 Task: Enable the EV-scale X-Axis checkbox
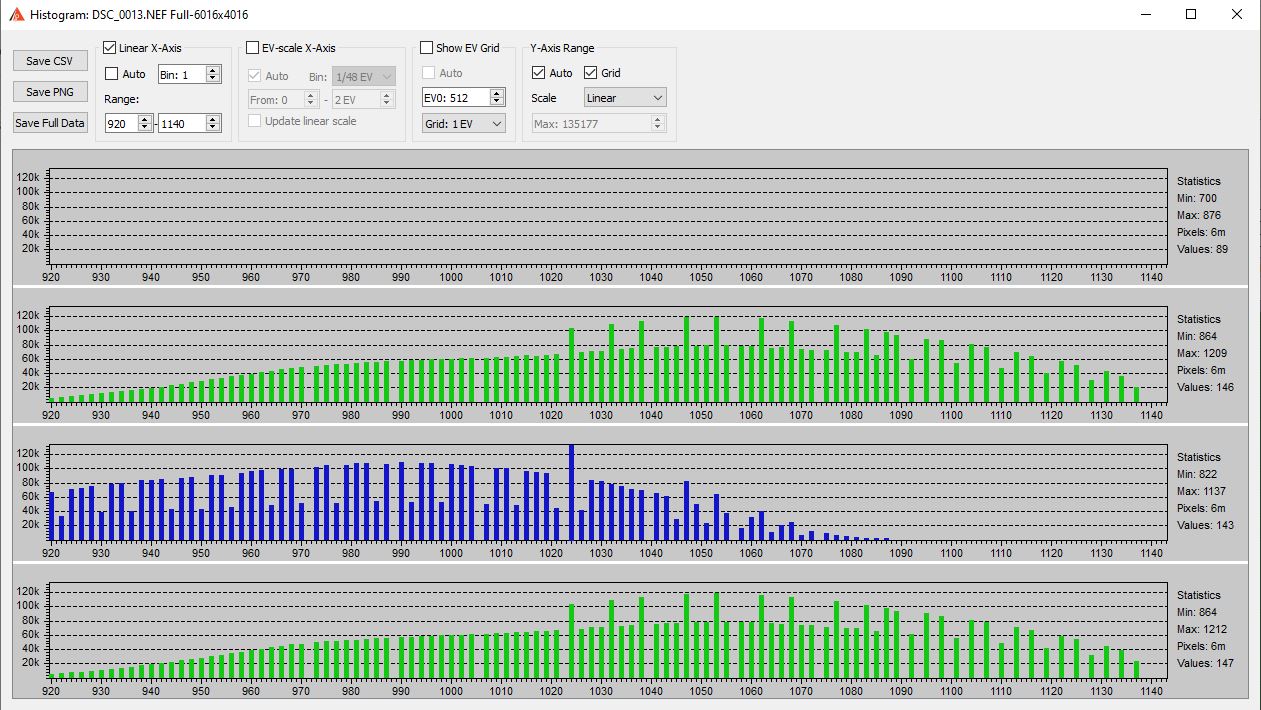[253, 48]
